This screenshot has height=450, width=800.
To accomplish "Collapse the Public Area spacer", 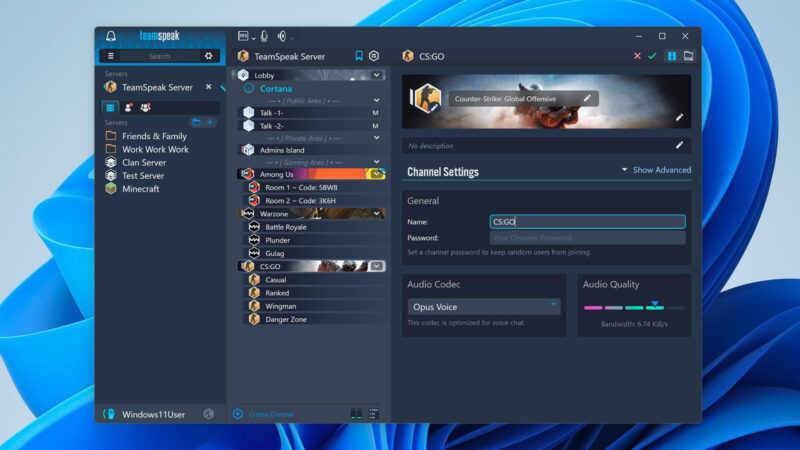I will tap(377, 101).
